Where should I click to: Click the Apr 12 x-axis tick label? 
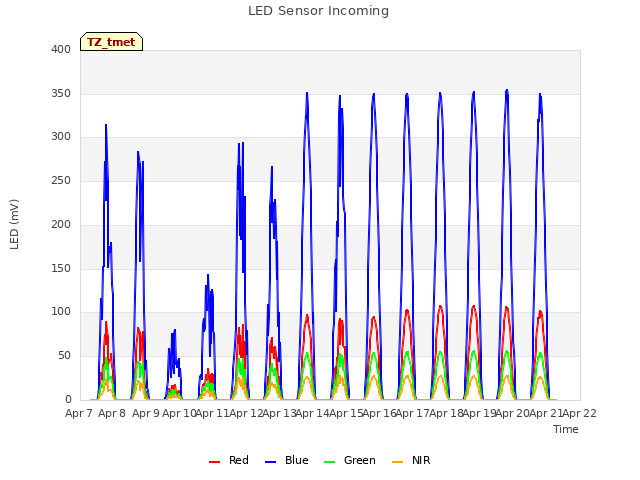246,413
